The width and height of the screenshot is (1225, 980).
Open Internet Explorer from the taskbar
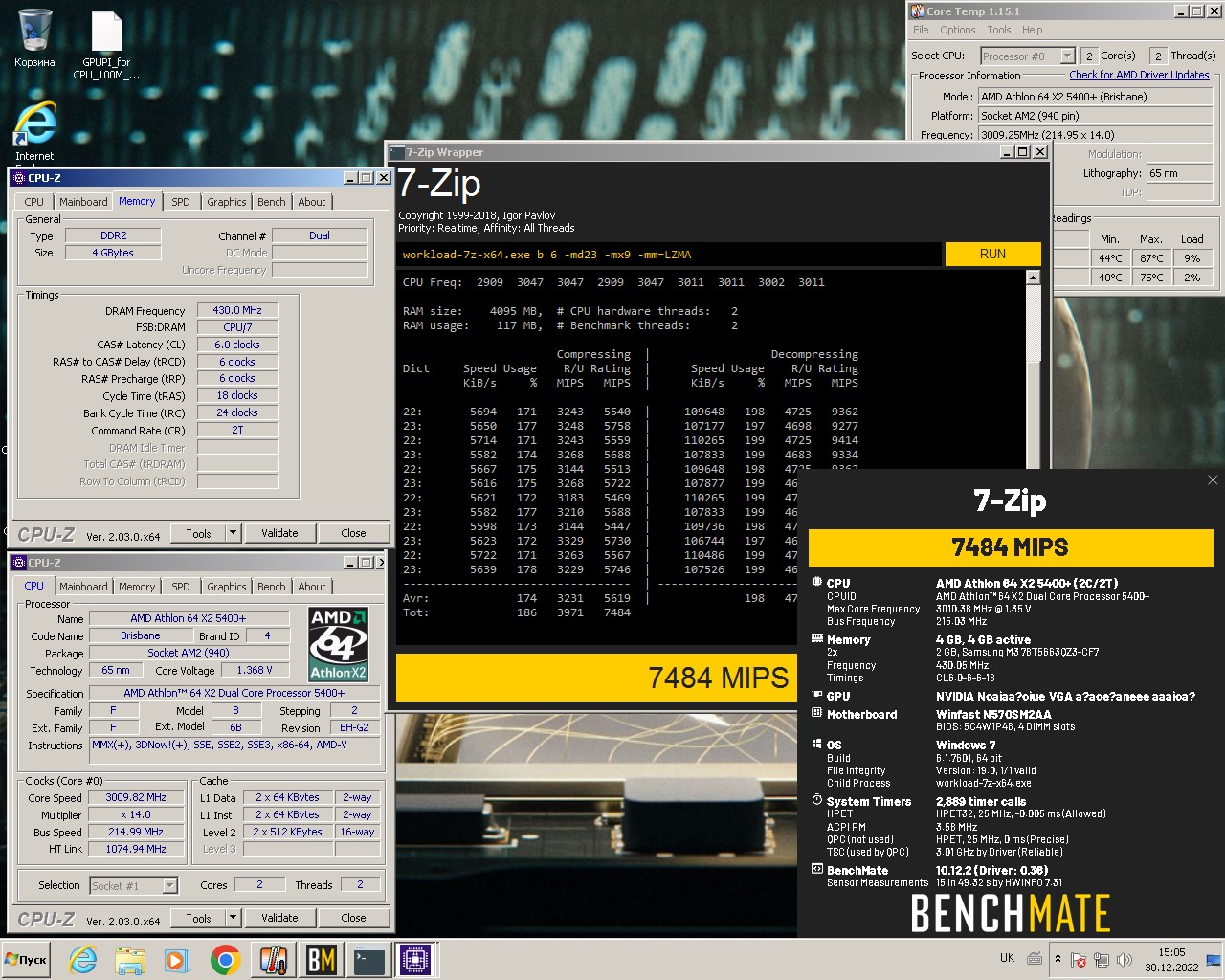pyautogui.click(x=83, y=960)
